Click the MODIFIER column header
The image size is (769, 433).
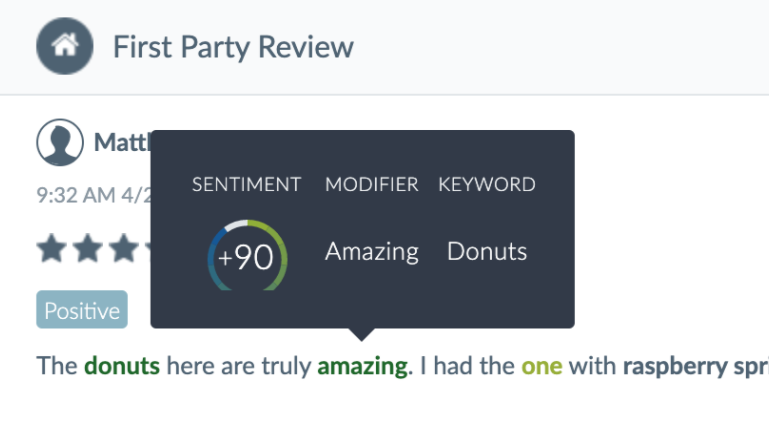(x=372, y=184)
